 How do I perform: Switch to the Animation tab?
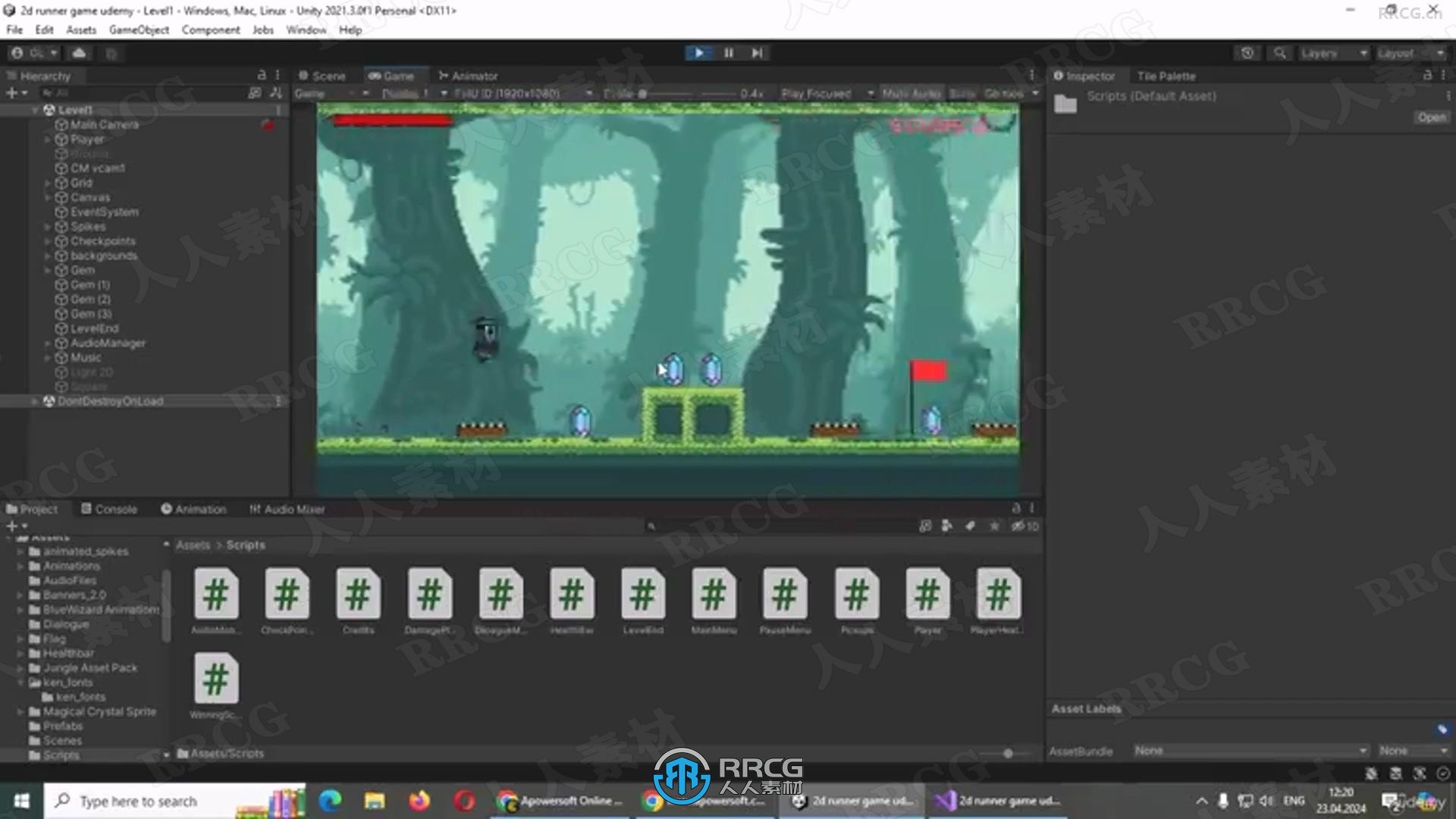(193, 509)
